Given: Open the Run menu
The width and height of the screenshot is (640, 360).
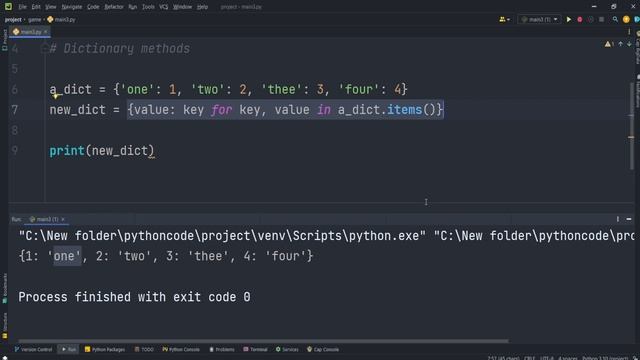Looking at the screenshot, I should [133, 7].
